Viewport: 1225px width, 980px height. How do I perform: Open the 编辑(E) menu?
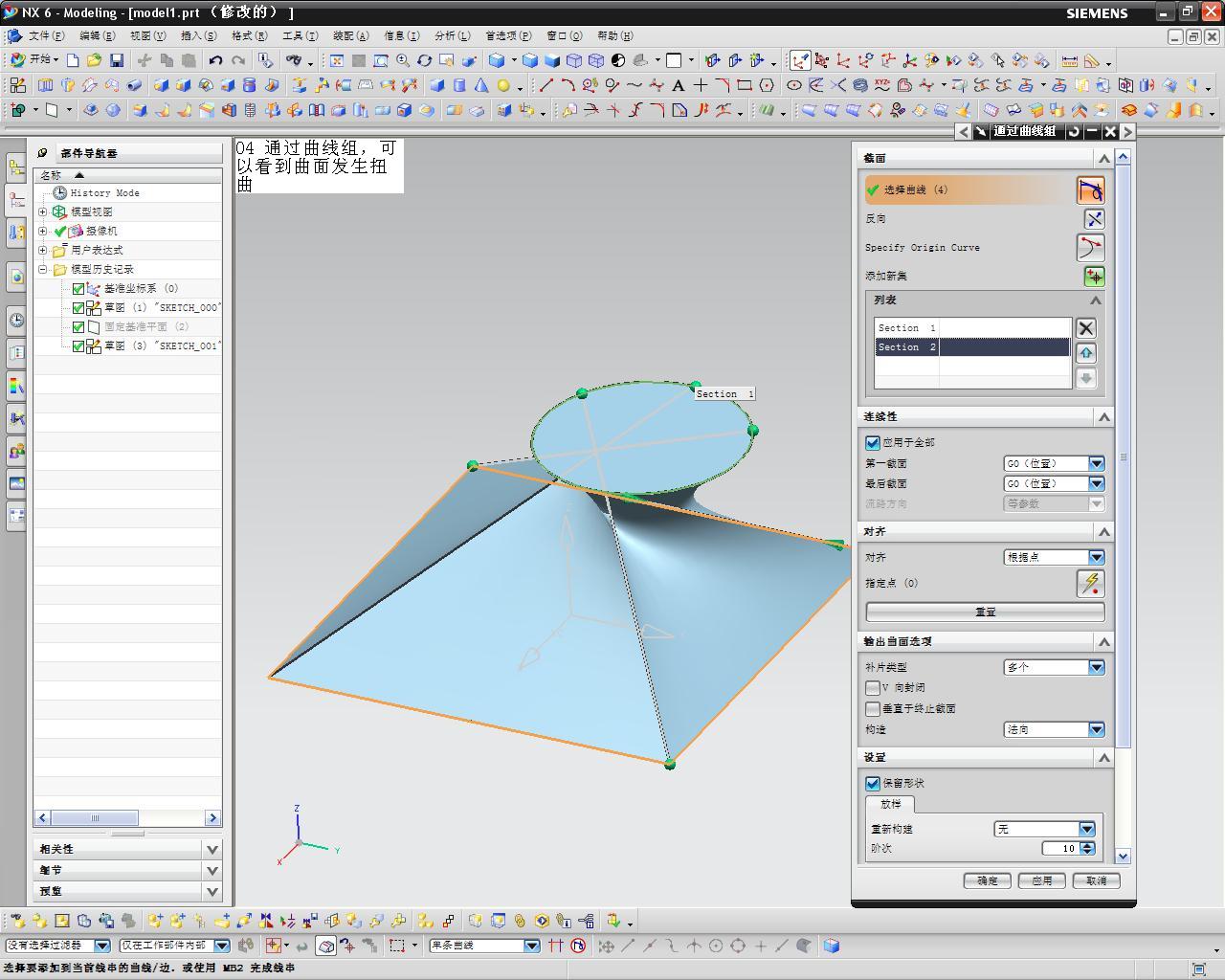pyautogui.click(x=97, y=35)
